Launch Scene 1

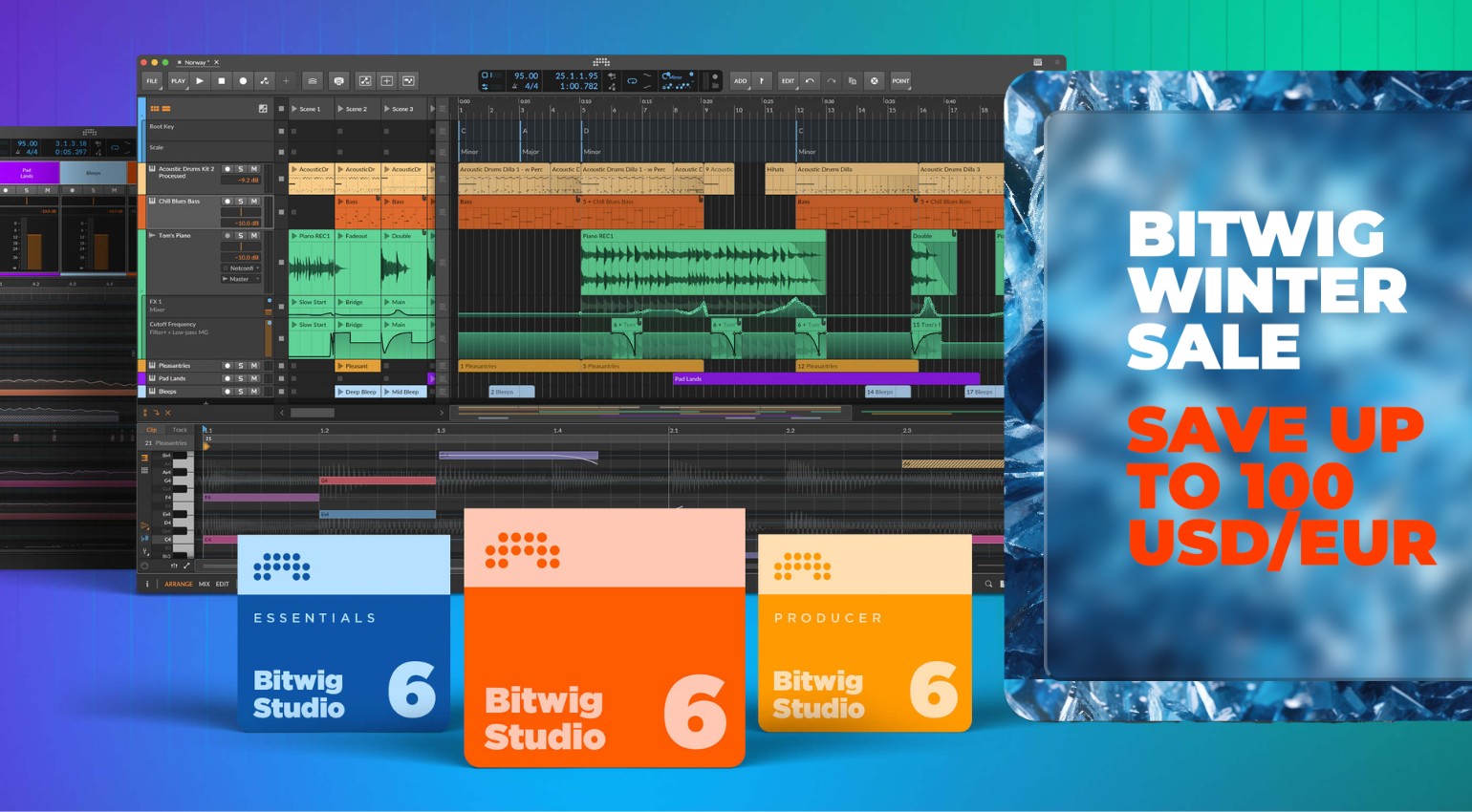pos(293,108)
